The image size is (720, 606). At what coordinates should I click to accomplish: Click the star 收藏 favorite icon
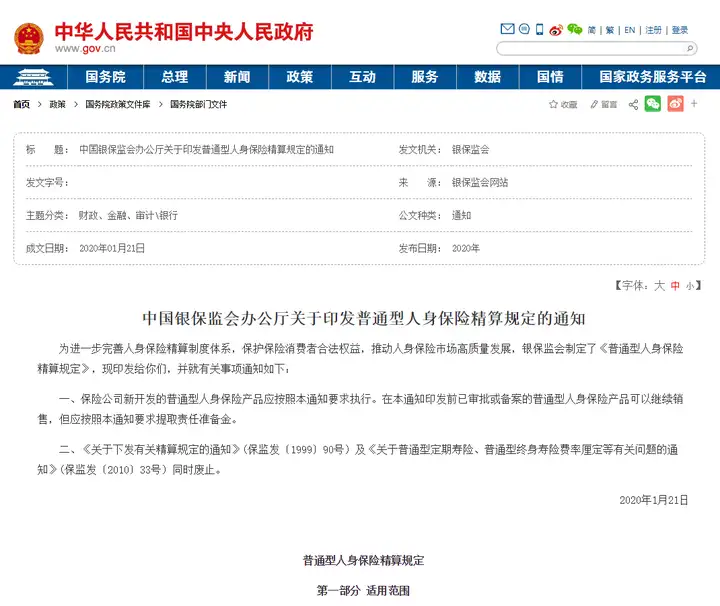pos(562,104)
